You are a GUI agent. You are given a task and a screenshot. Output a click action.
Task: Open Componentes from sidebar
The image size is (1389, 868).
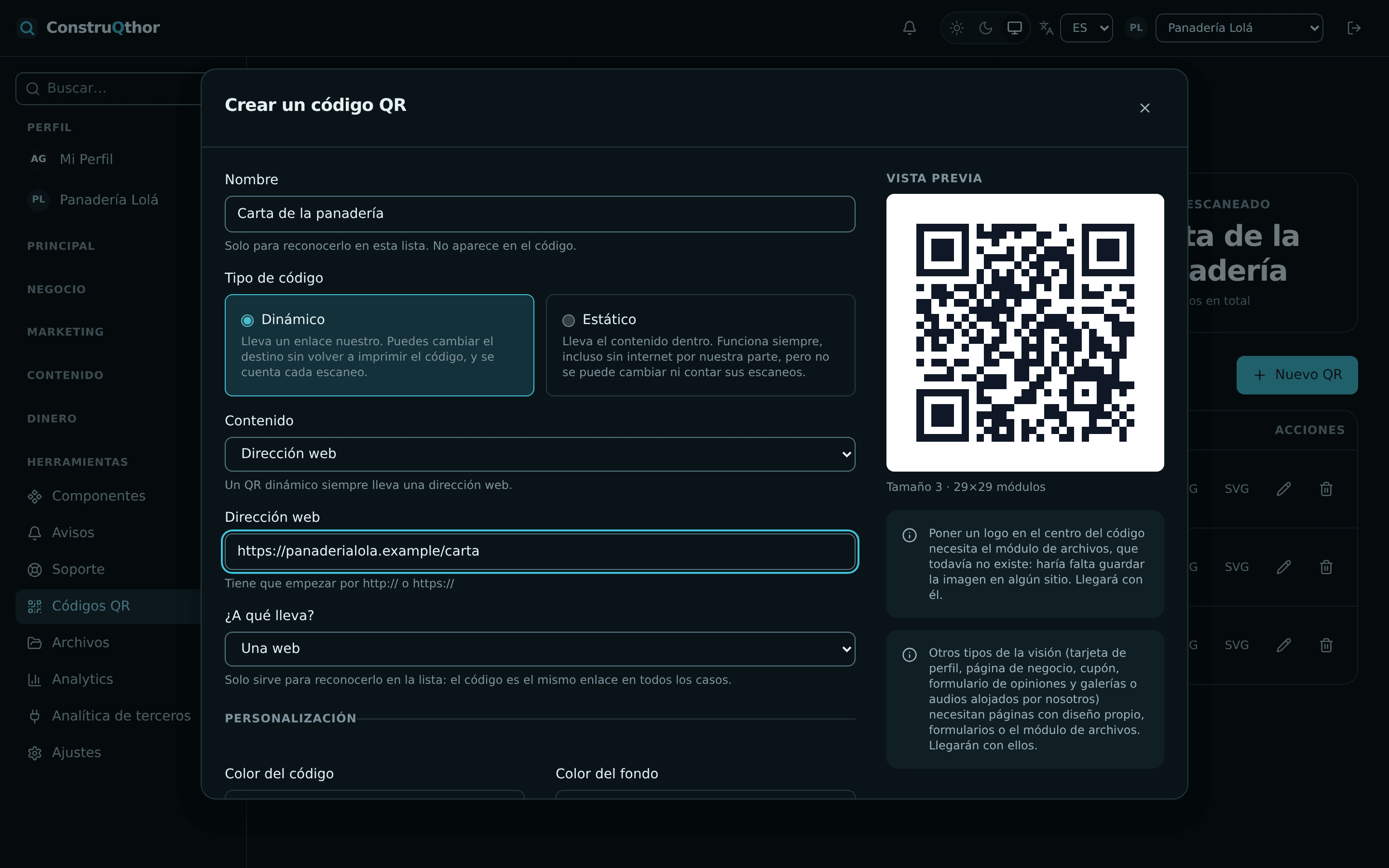coord(99,496)
